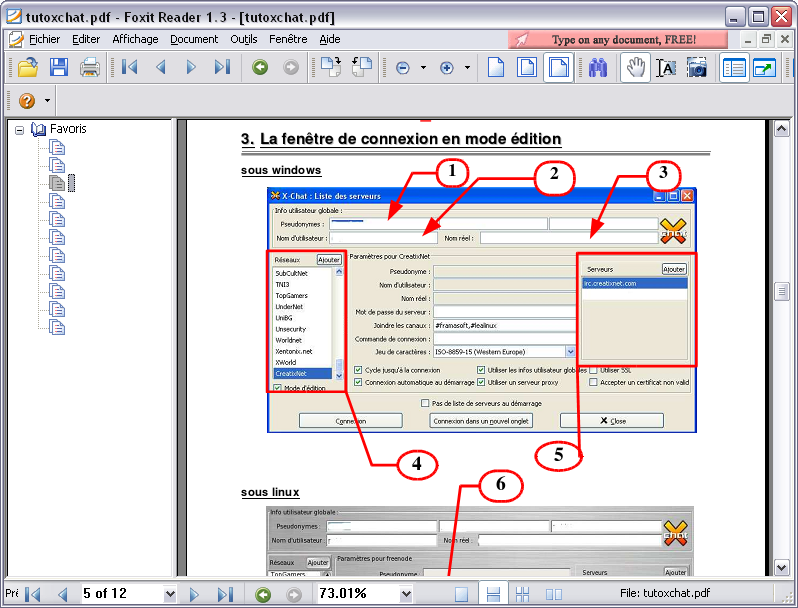Select the Fit Page view icon

point(527,67)
